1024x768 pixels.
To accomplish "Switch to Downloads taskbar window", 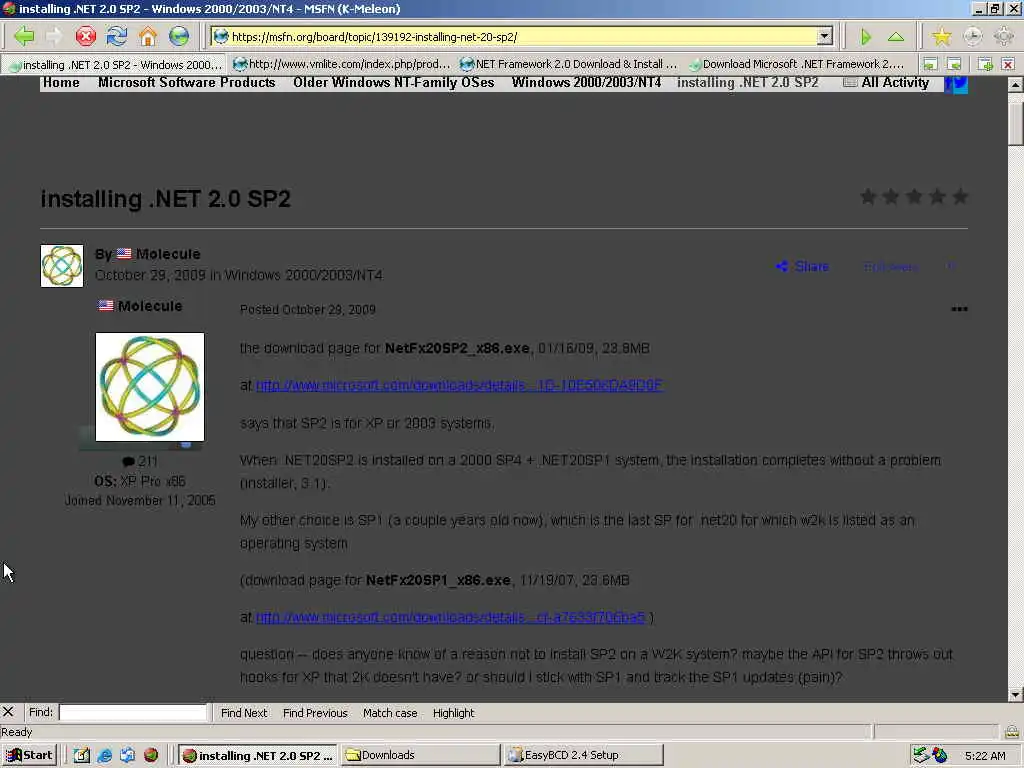I will 419,755.
